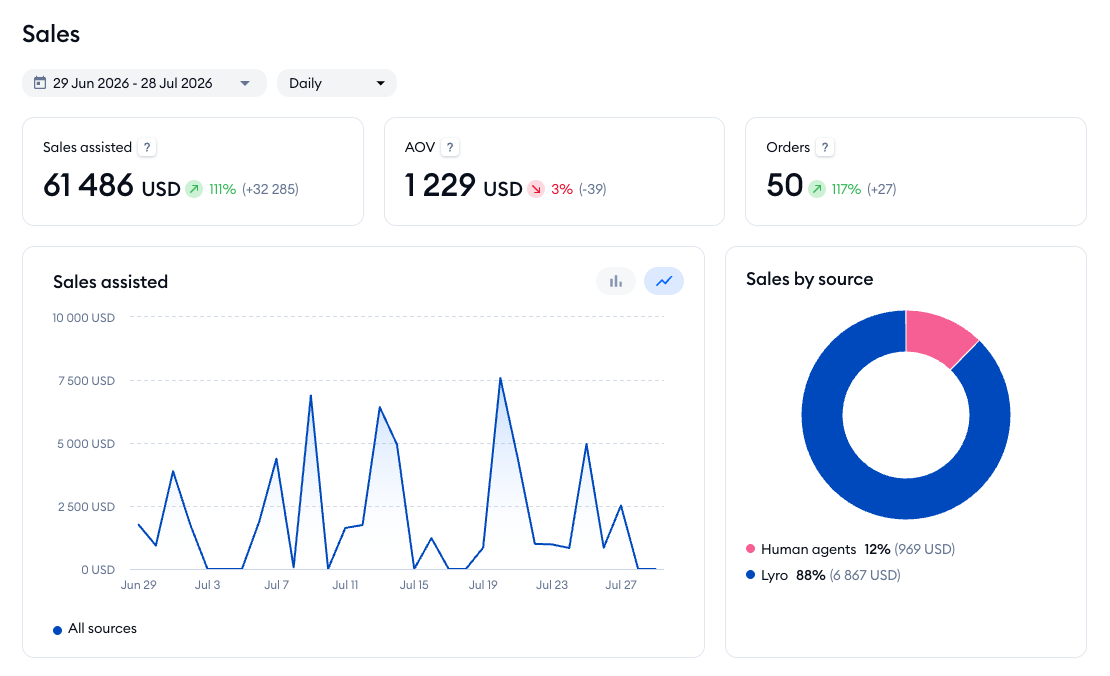Screen dimensions: 1110x676
Task: Toggle the All sources legend item
Action: [x=95, y=629]
